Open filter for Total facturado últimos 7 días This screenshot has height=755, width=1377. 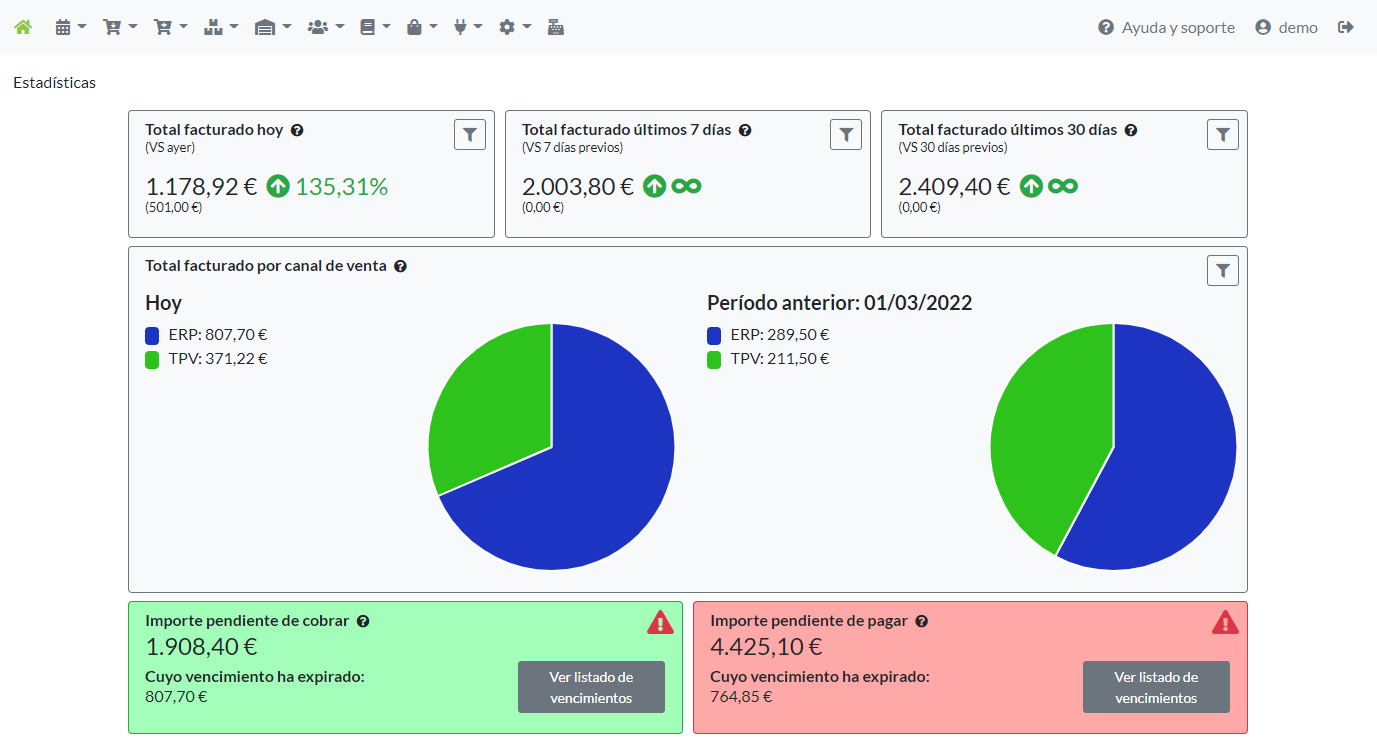point(846,134)
